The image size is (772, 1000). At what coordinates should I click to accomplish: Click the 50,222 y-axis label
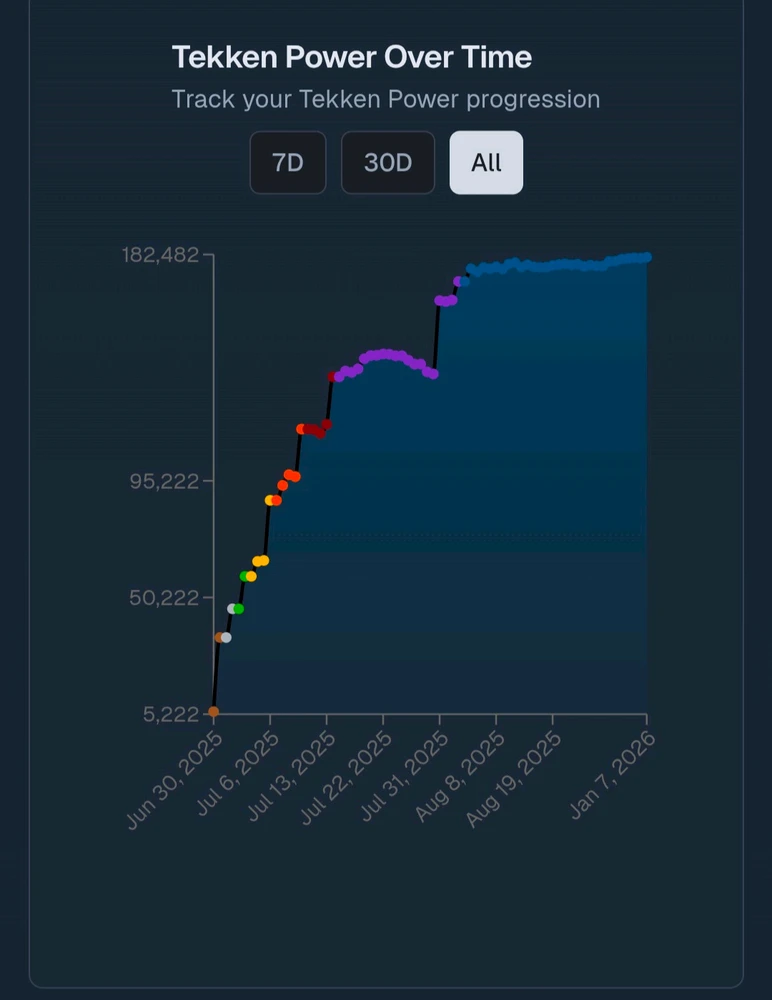point(166,598)
